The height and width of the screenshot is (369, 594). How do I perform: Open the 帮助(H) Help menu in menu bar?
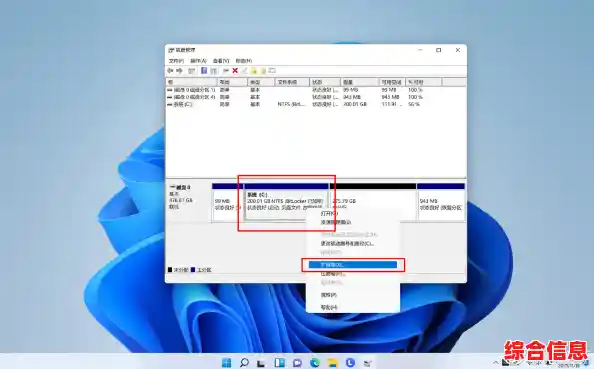click(244, 61)
